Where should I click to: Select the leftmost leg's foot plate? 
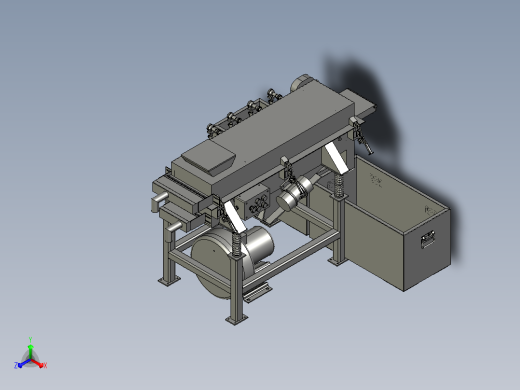click(x=169, y=280)
